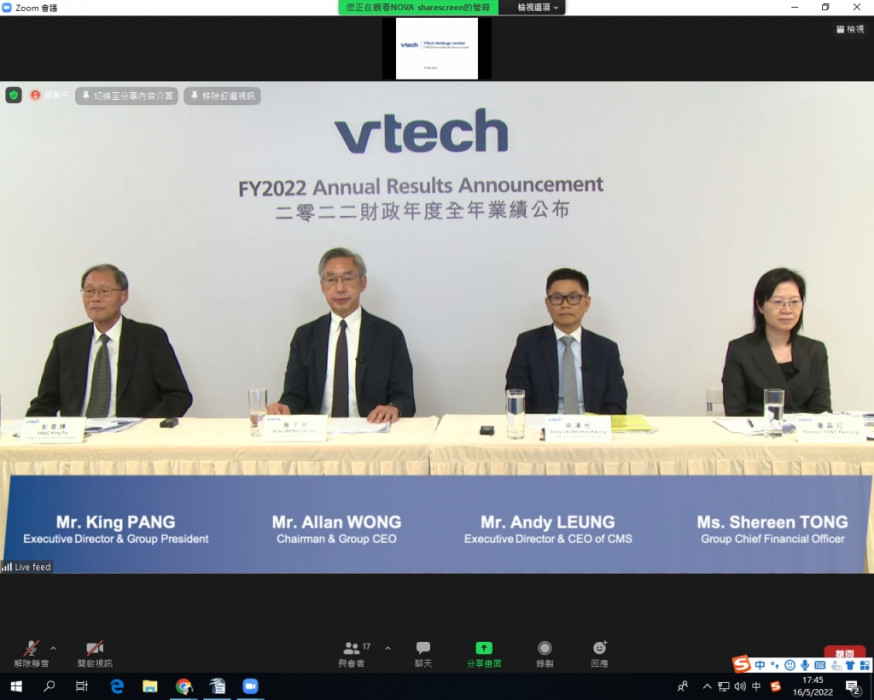Toggle Chinese/English mode on Sogou bar

coord(760,665)
